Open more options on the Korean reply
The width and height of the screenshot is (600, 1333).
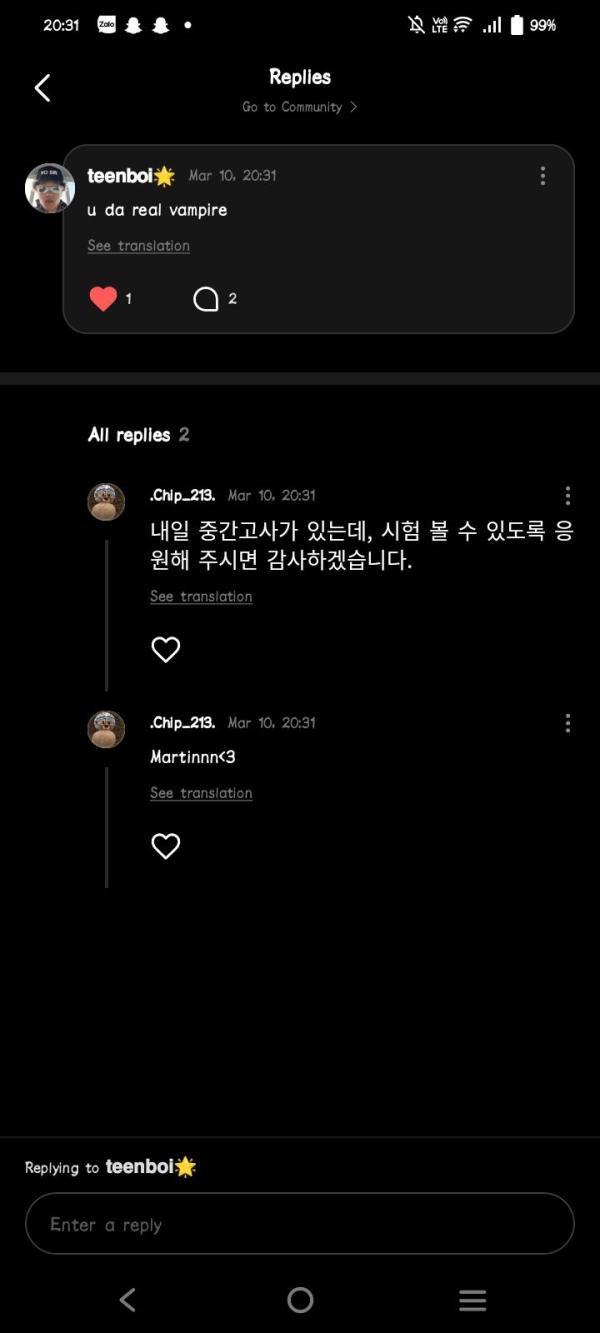click(x=567, y=496)
